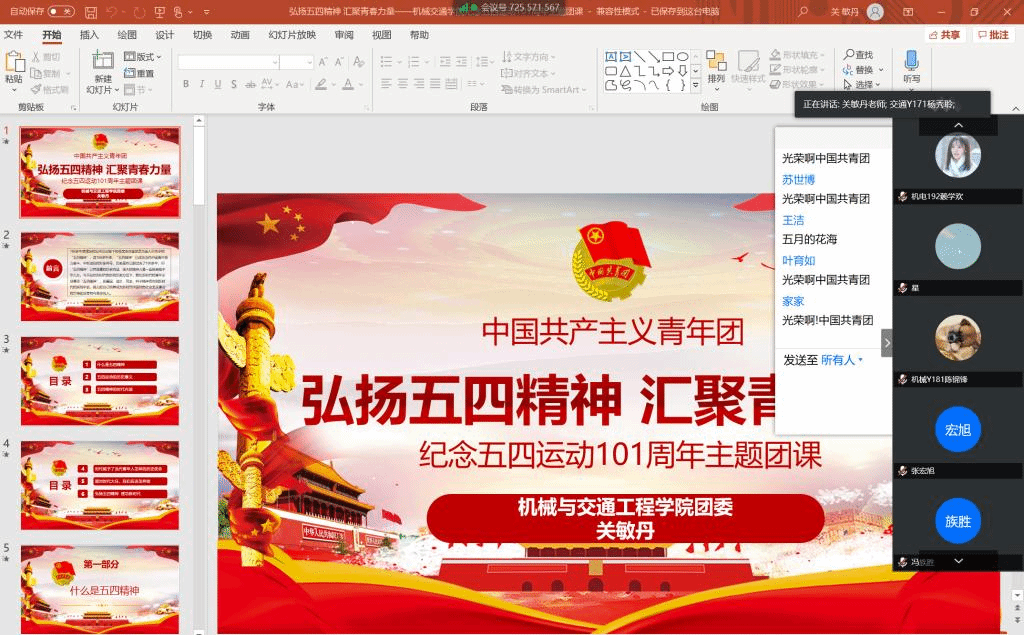Click the 选择 (Select) button
The image size is (1024, 635).
(861, 84)
